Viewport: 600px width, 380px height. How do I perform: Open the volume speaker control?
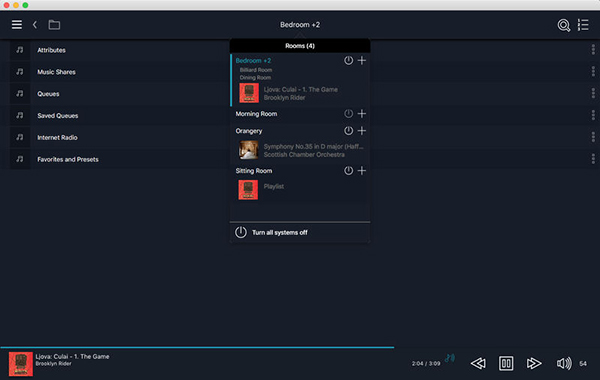(564, 363)
